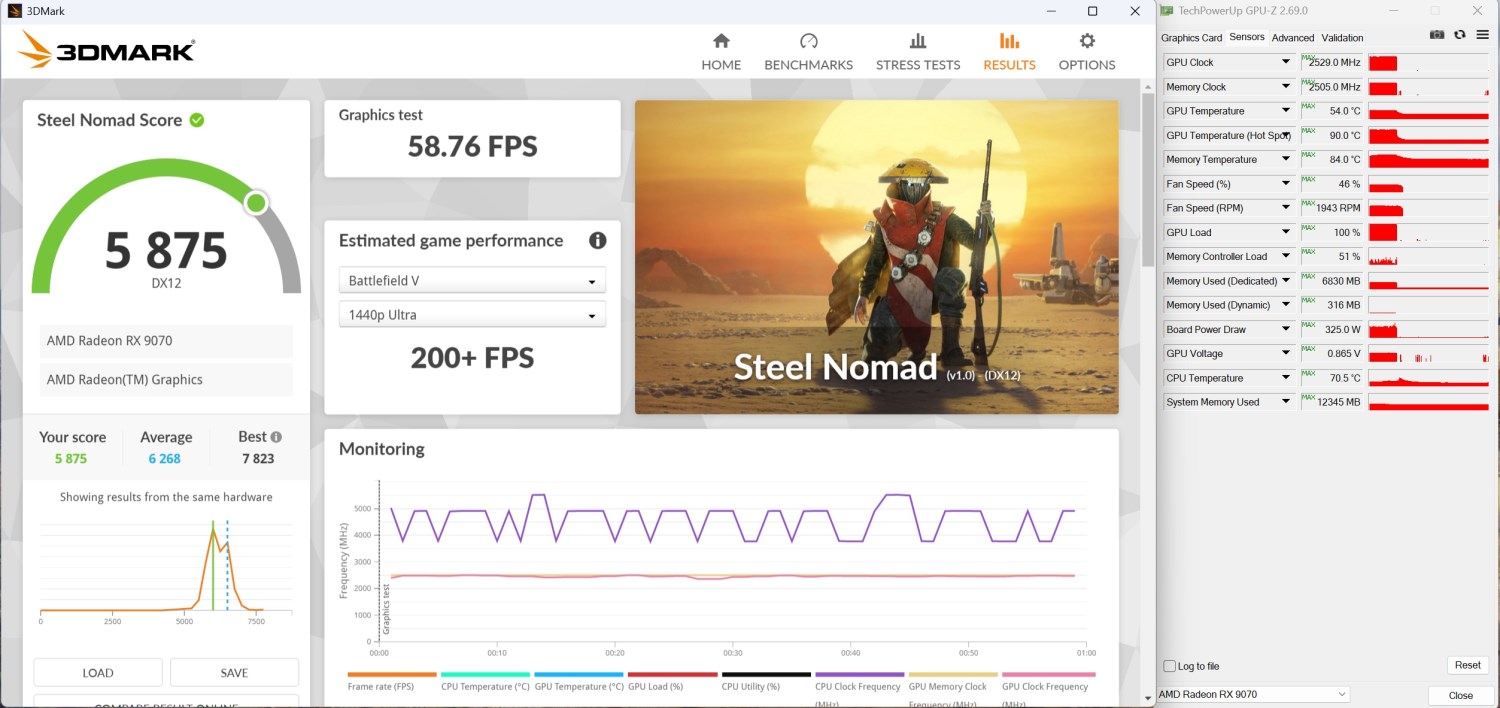Viewport: 1500px width, 708px height.
Task: Click the 58.76 FPS graphics test result
Action: 472,147
